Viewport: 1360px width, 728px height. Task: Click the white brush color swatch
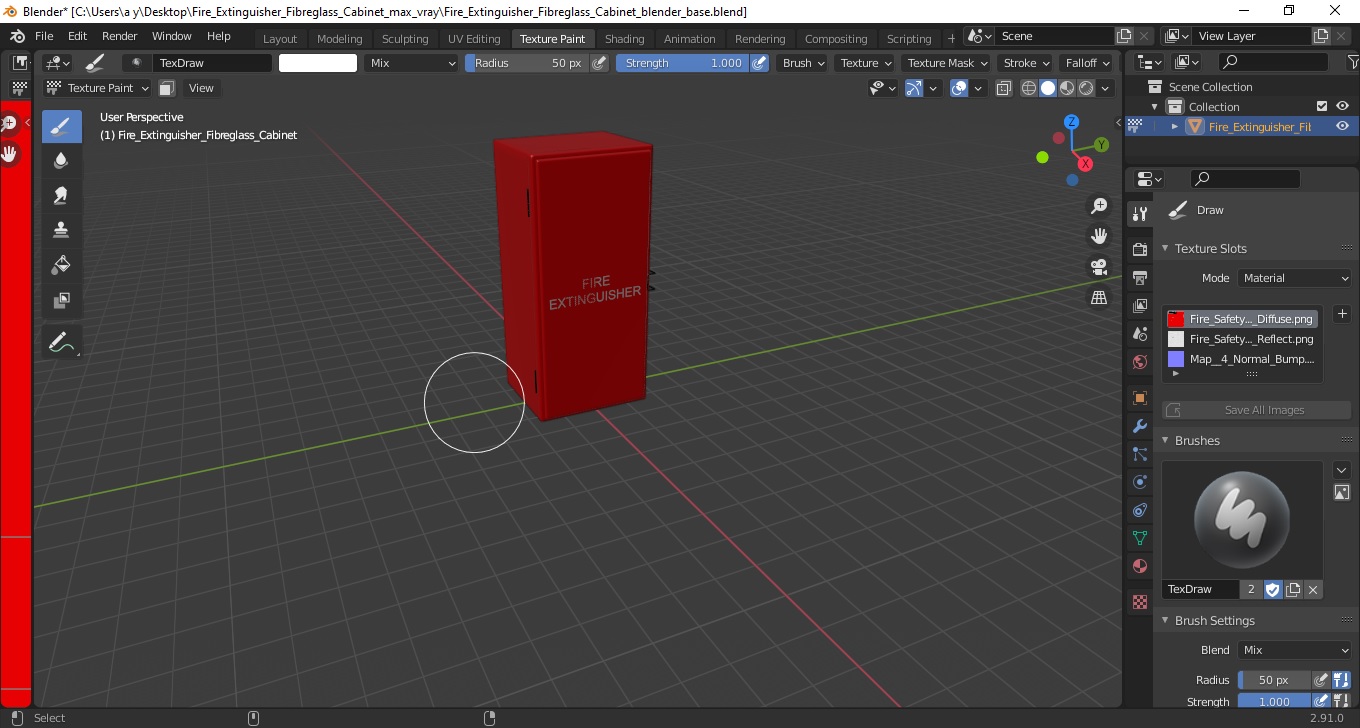click(318, 63)
